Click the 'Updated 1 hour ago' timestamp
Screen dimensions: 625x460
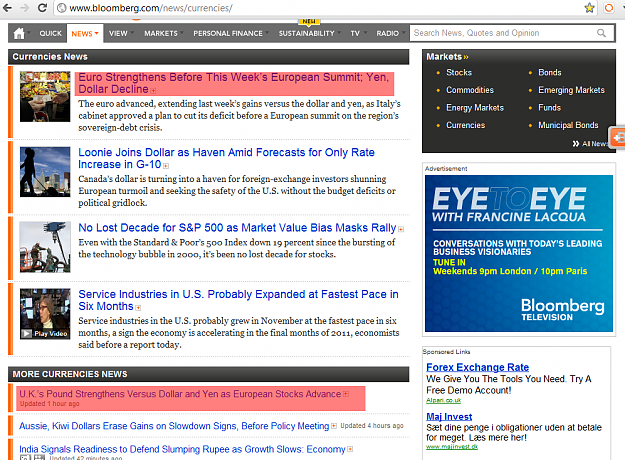coord(49,404)
